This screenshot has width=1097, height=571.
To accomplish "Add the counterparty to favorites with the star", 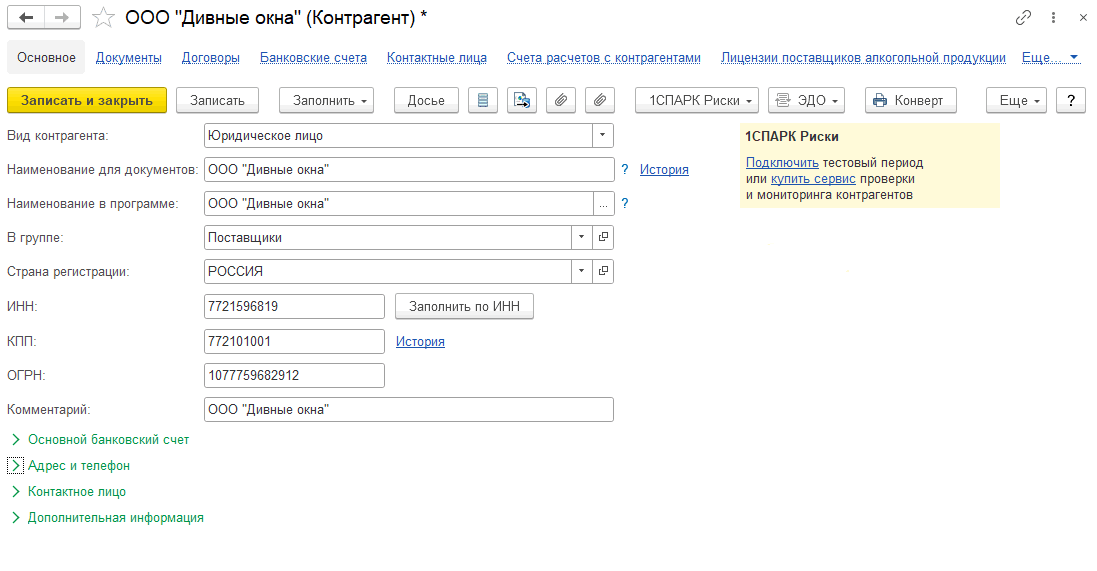I will pos(103,18).
